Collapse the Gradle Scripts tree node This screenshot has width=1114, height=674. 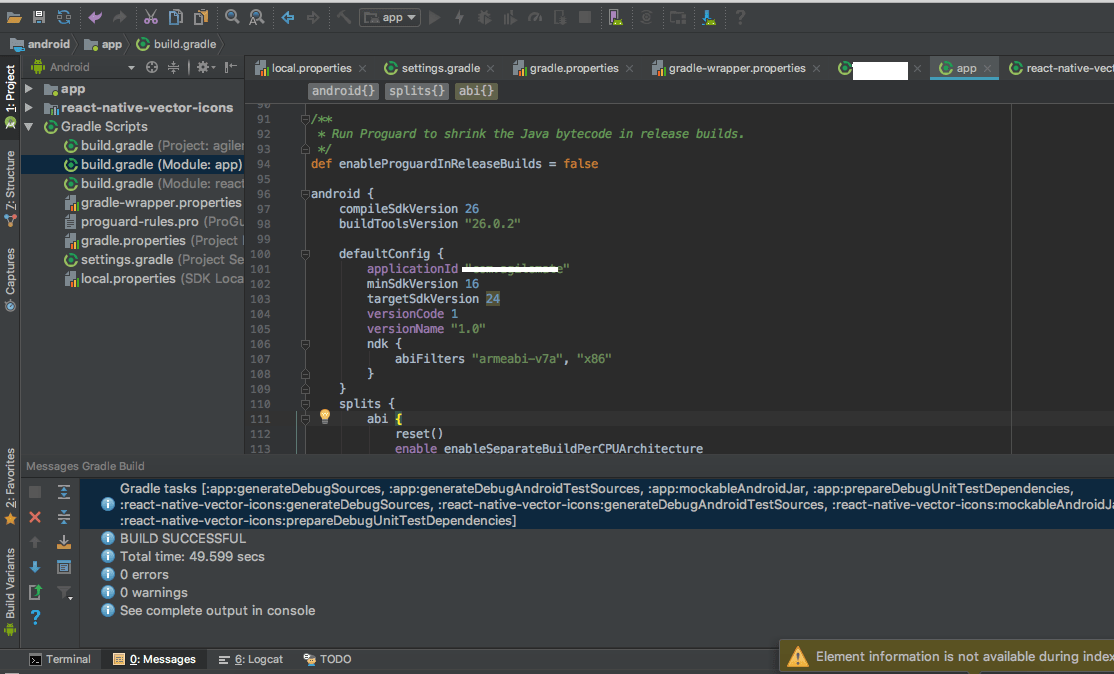tap(29, 126)
